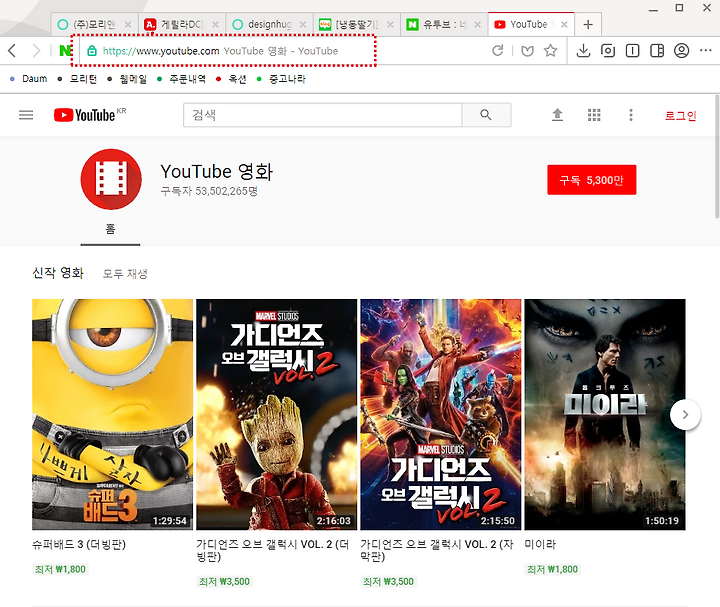The height and width of the screenshot is (607, 720).
Task: Click 최저 ₩1,800 price under 슈퍼배드 3
Action: tap(60, 569)
